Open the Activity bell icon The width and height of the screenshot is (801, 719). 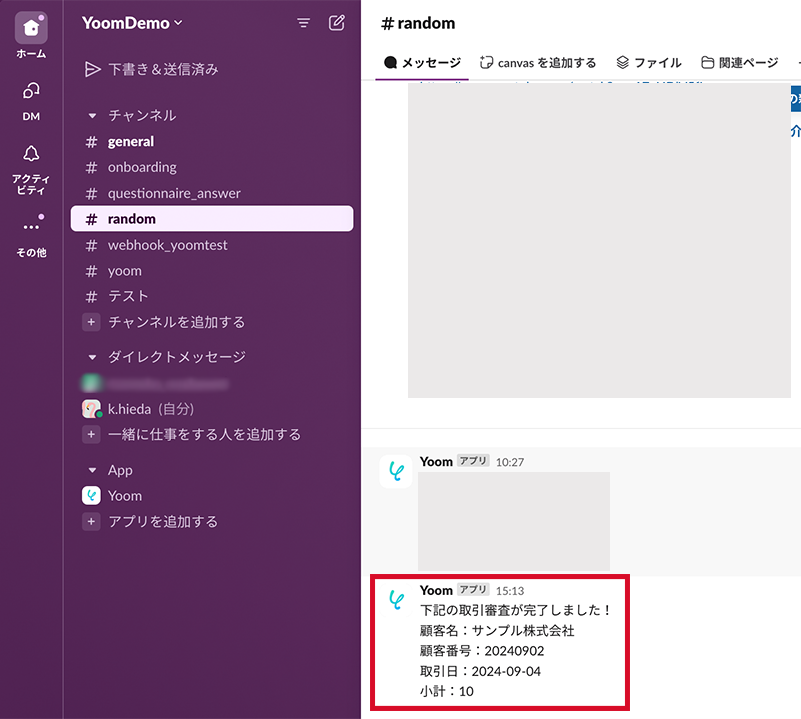[31, 153]
